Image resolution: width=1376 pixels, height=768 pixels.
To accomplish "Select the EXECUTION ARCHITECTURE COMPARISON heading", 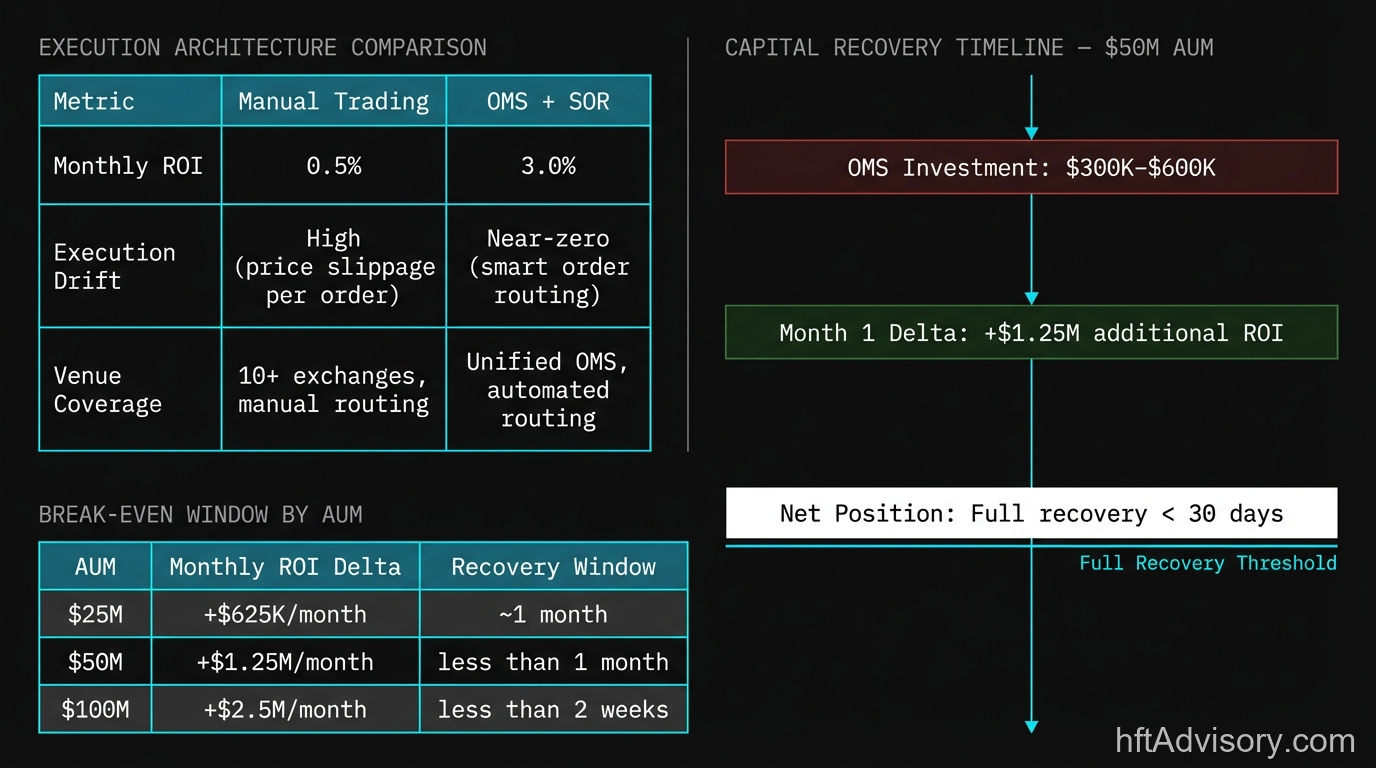I will pyautogui.click(x=262, y=47).
